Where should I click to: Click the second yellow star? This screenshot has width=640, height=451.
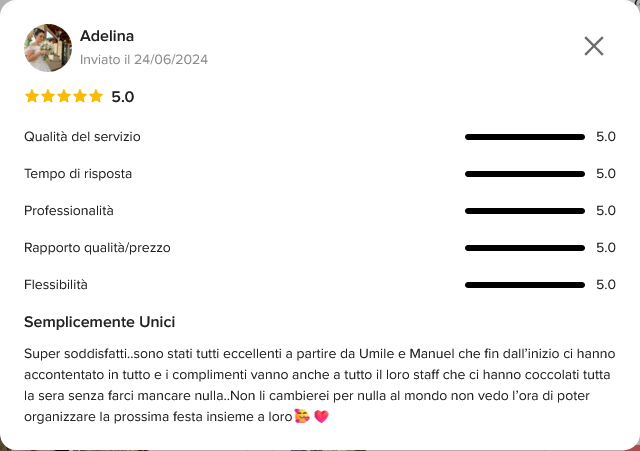click(48, 96)
